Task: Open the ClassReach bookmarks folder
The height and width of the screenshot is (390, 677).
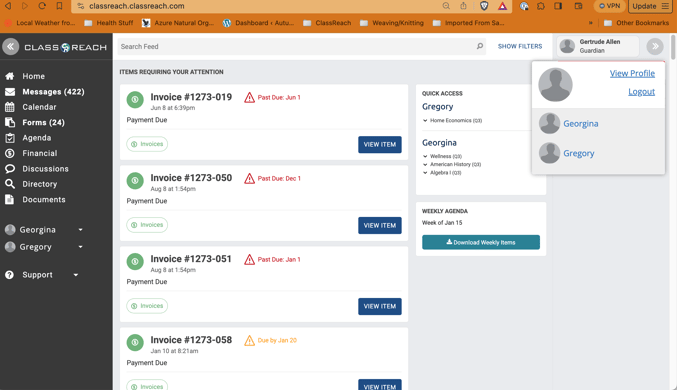Action: pos(327,23)
